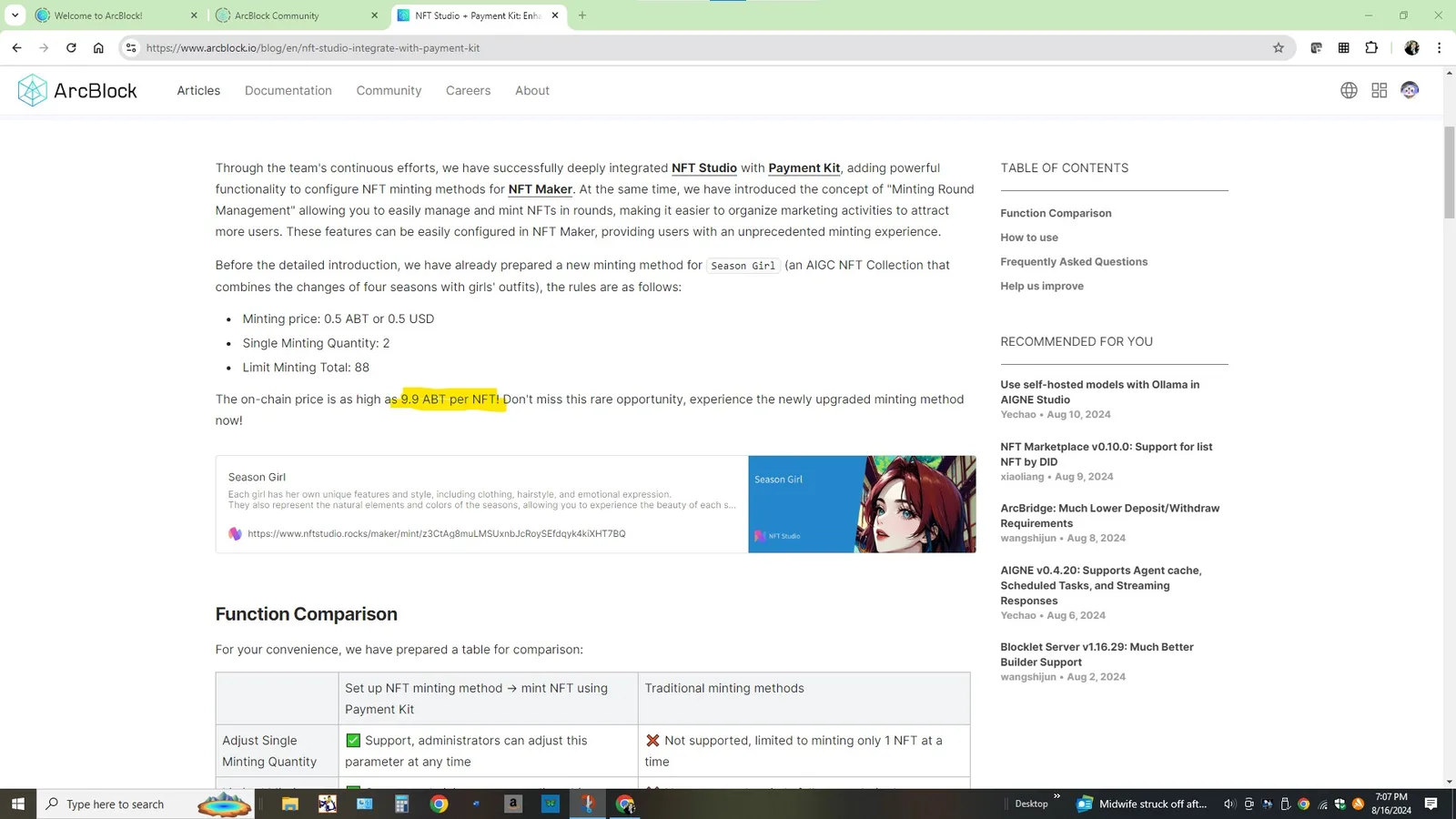Open the language globe icon

pos(1349,90)
